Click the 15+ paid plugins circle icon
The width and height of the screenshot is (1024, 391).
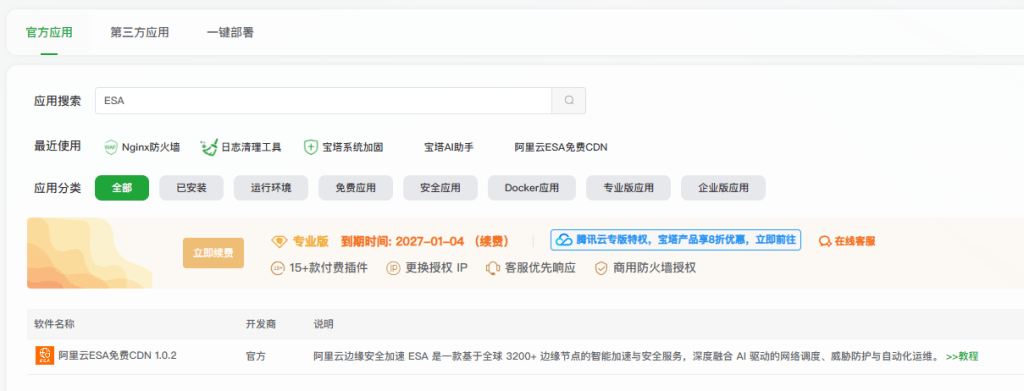pyautogui.click(x=278, y=268)
